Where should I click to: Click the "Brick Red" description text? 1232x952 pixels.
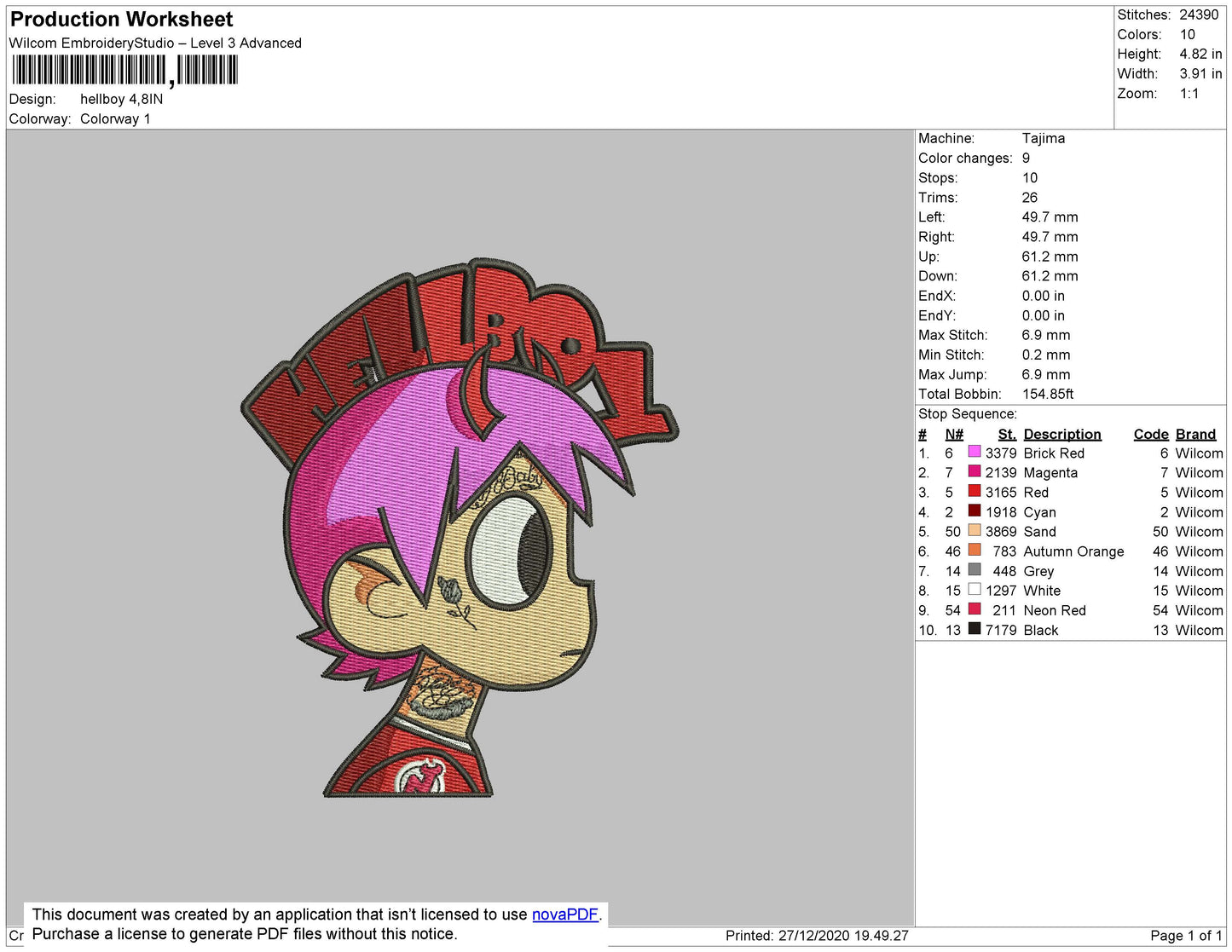[1054, 453]
